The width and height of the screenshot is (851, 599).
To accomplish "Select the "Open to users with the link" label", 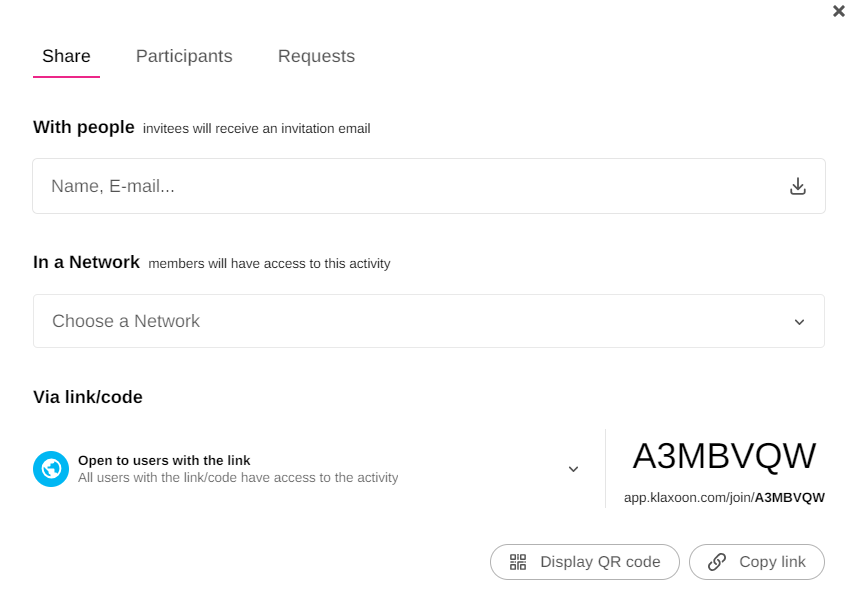I will 164,460.
